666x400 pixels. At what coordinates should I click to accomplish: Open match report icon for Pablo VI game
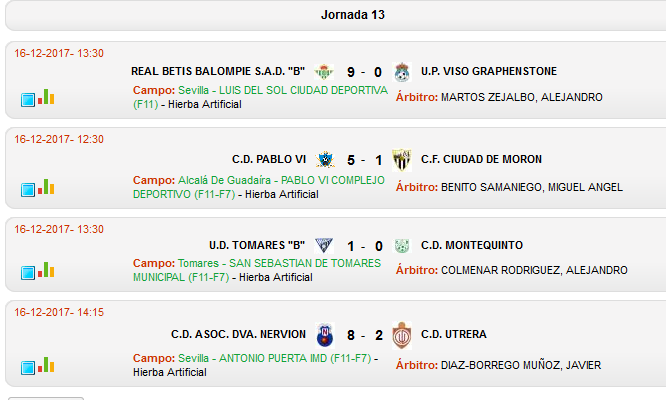pyautogui.click(x=28, y=189)
